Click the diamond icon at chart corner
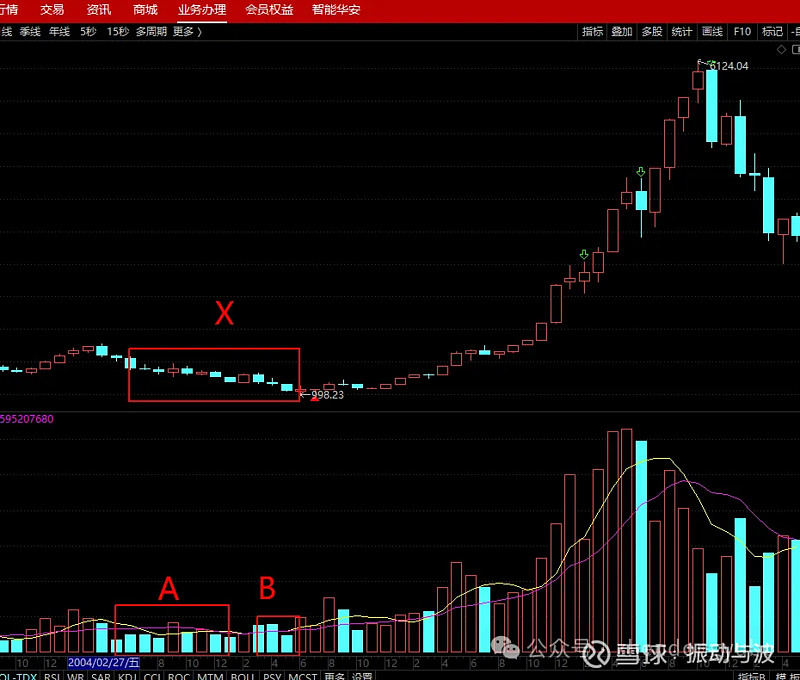This screenshot has width=800, height=680. 781,49
